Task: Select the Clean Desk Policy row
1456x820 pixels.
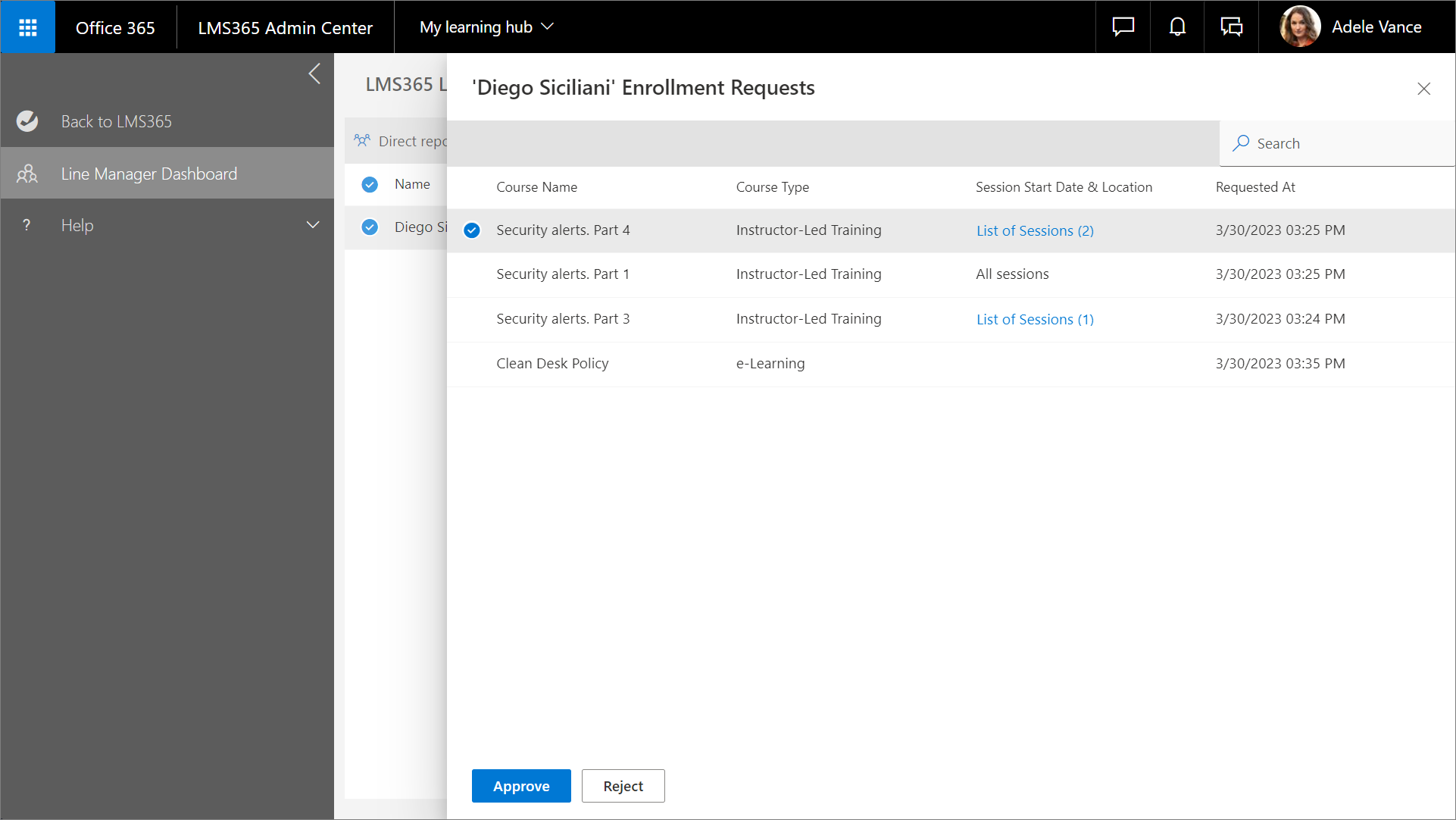Action: (552, 364)
